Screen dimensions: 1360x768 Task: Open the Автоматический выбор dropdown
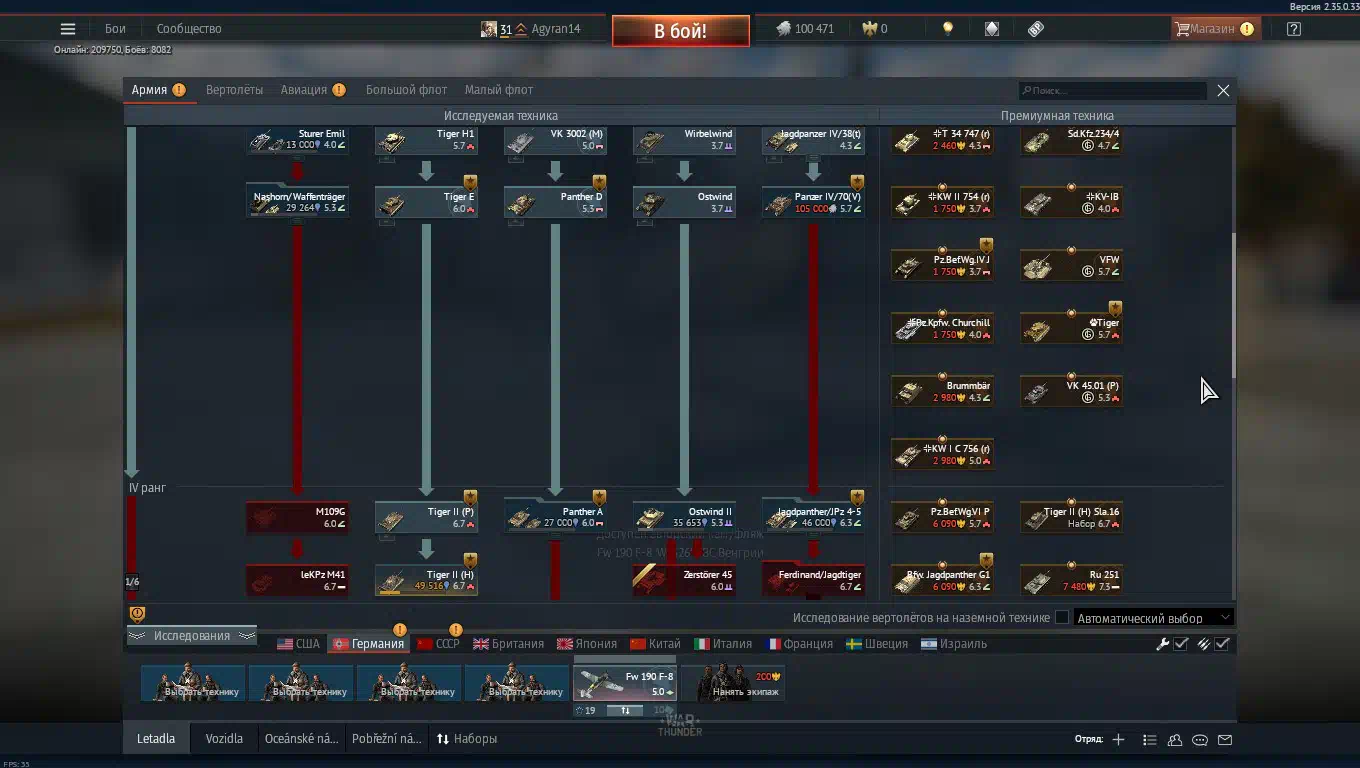1152,618
